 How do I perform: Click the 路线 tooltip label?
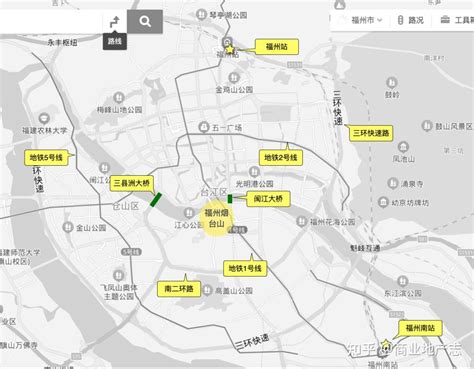point(115,41)
